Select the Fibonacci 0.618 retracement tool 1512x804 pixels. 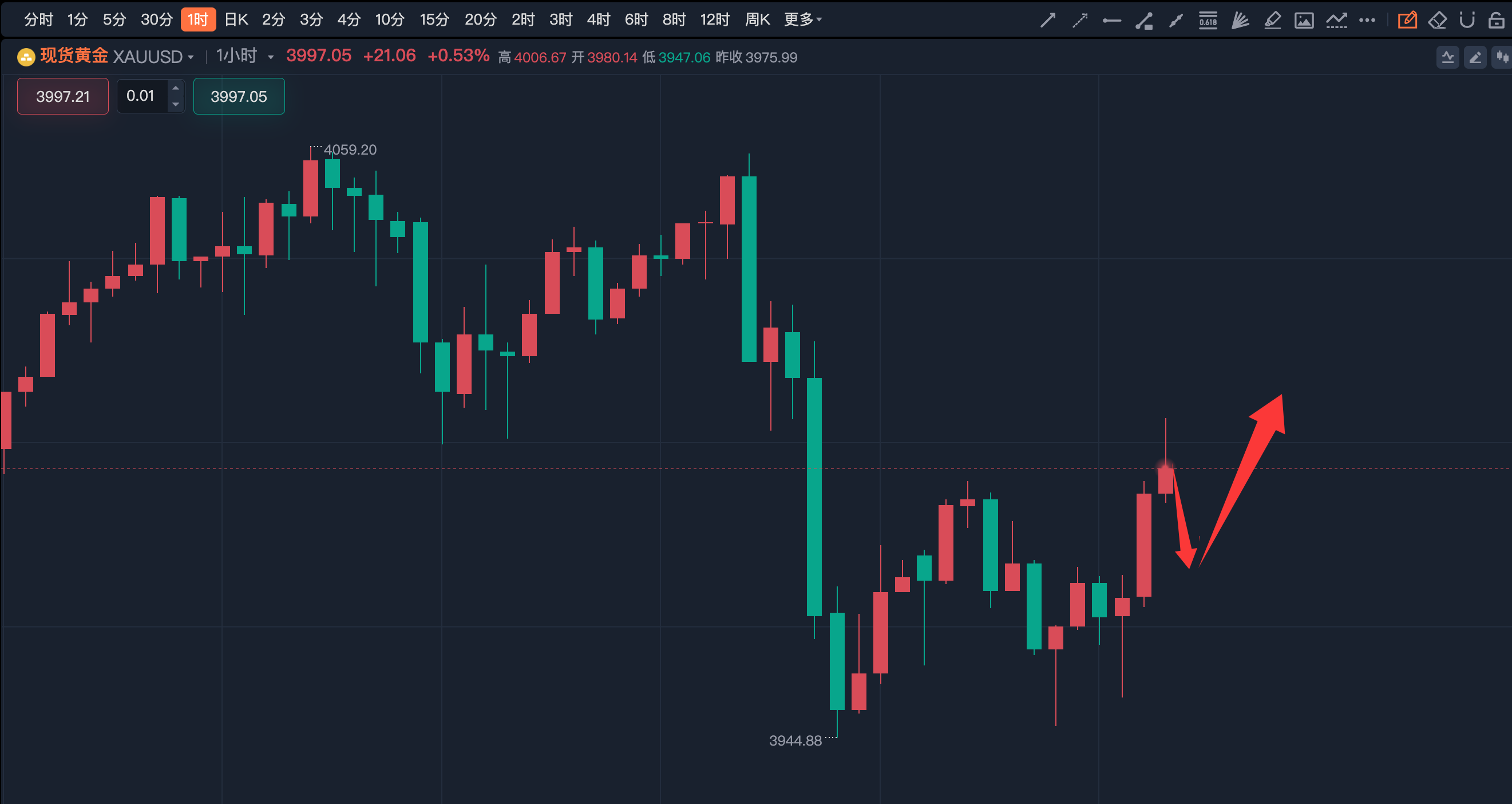coord(1208,21)
